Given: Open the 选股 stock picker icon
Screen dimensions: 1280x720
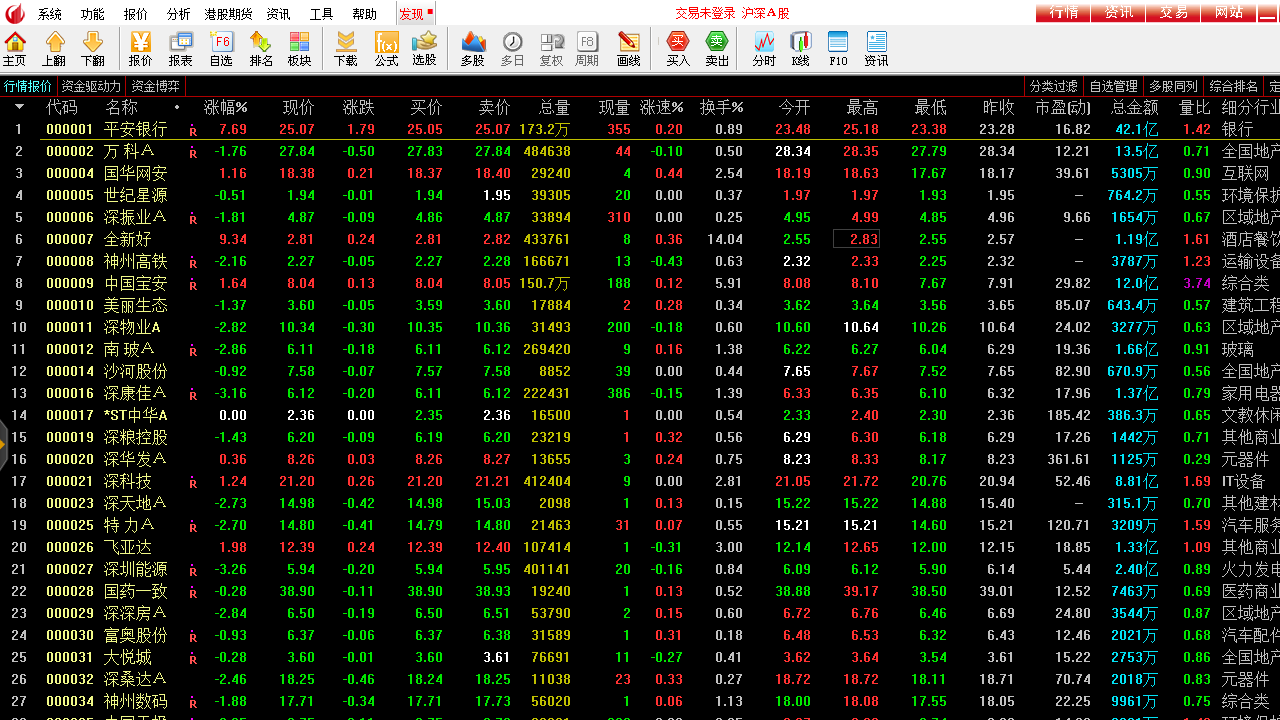Looking at the screenshot, I should pyautogui.click(x=424, y=48).
